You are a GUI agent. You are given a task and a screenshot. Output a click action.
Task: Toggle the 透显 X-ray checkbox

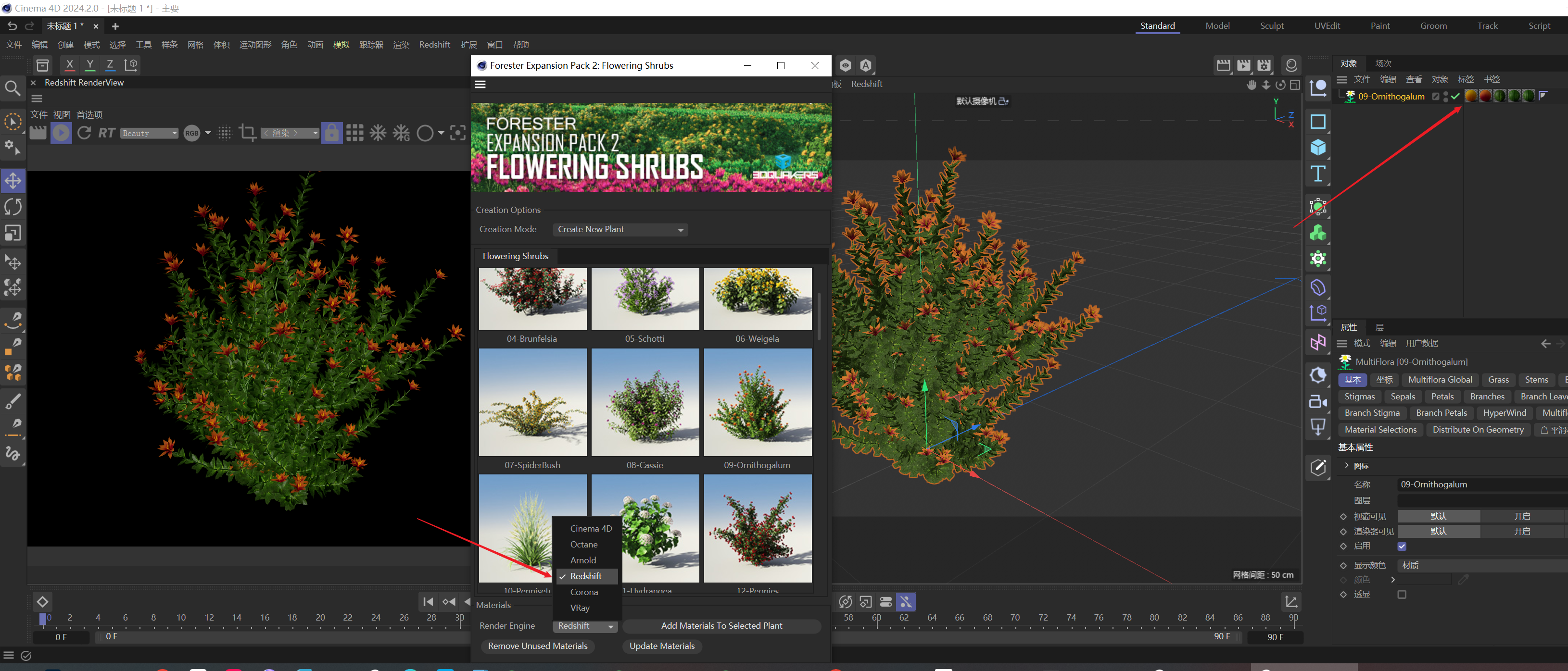[x=1402, y=595]
